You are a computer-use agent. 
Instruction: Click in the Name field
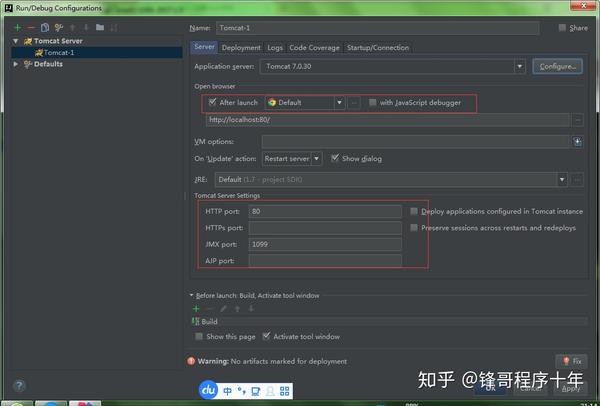point(377,28)
